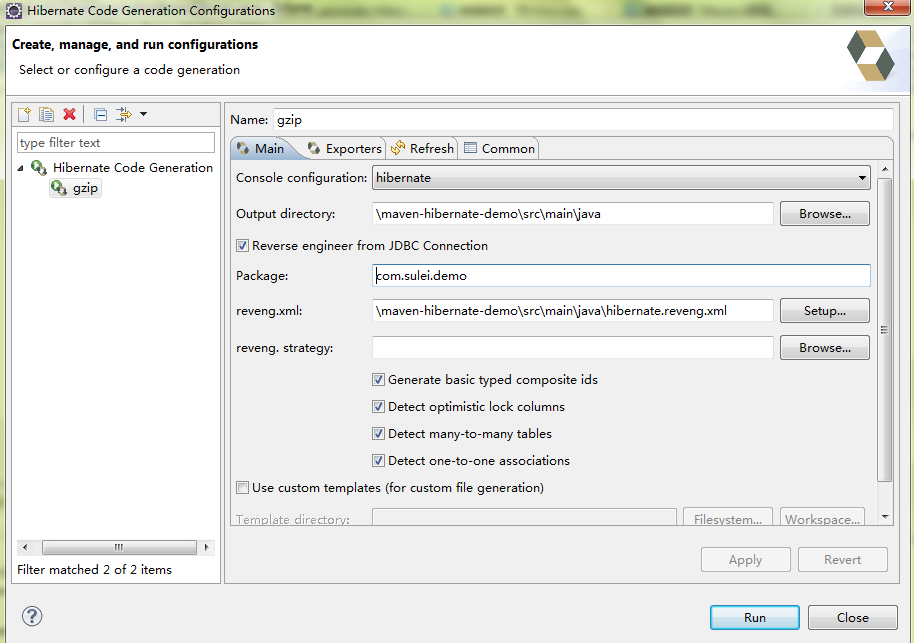The height and width of the screenshot is (643, 914).
Task: Click the tree scrollbar left arrow
Action: 24,547
